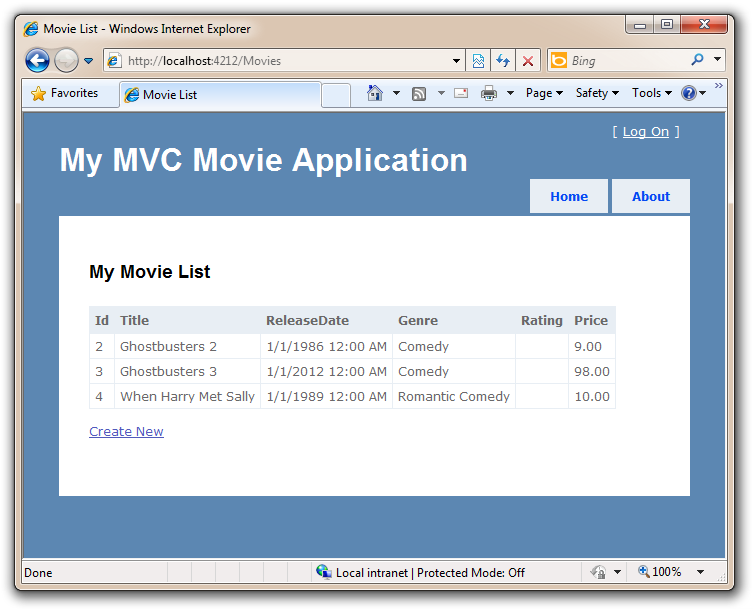This screenshot has width=753, height=609.
Task: Click the Bing search magnifier icon
Action: pyautogui.click(x=697, y=60)
